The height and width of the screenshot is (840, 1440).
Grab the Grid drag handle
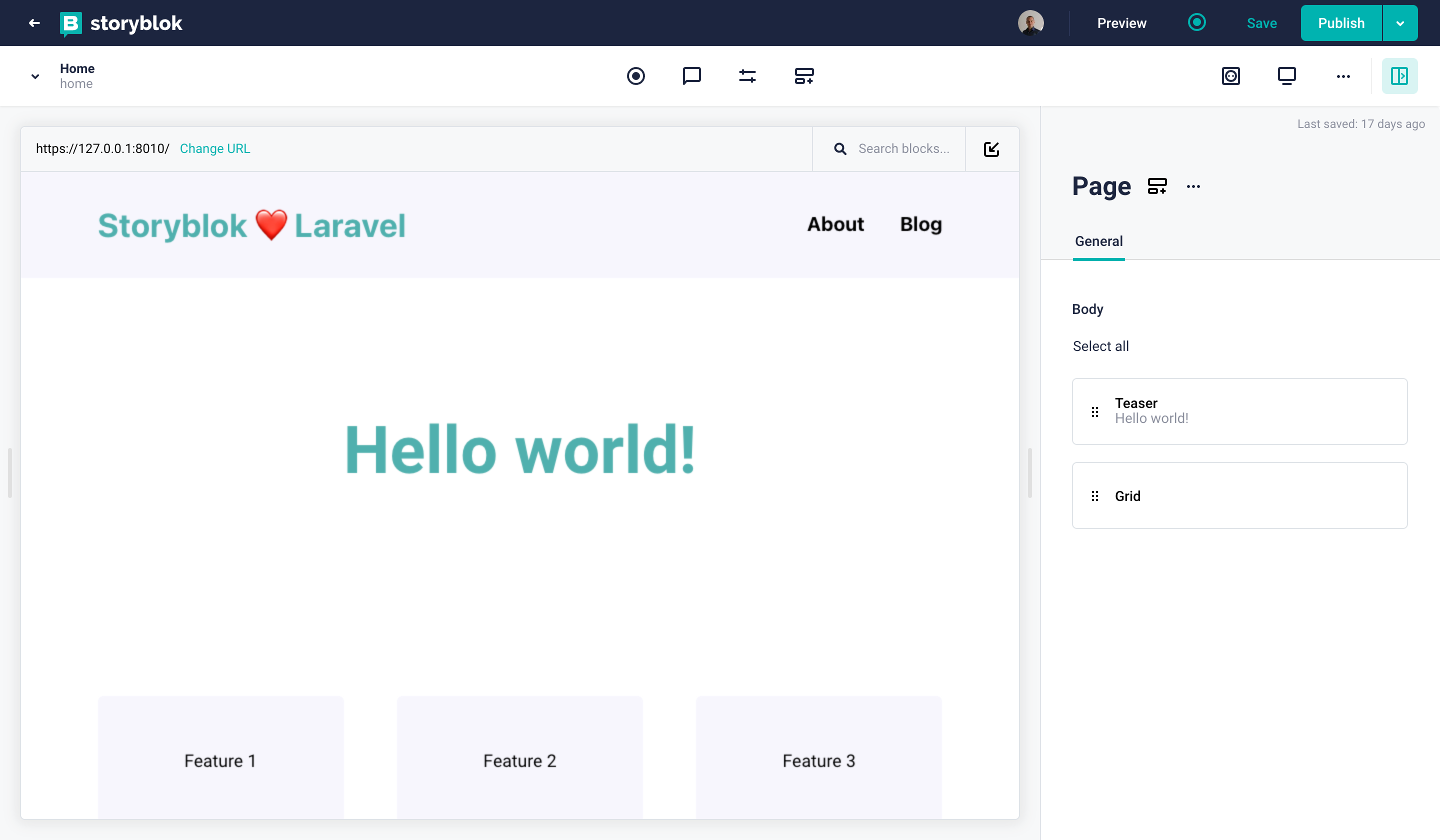1095,496
